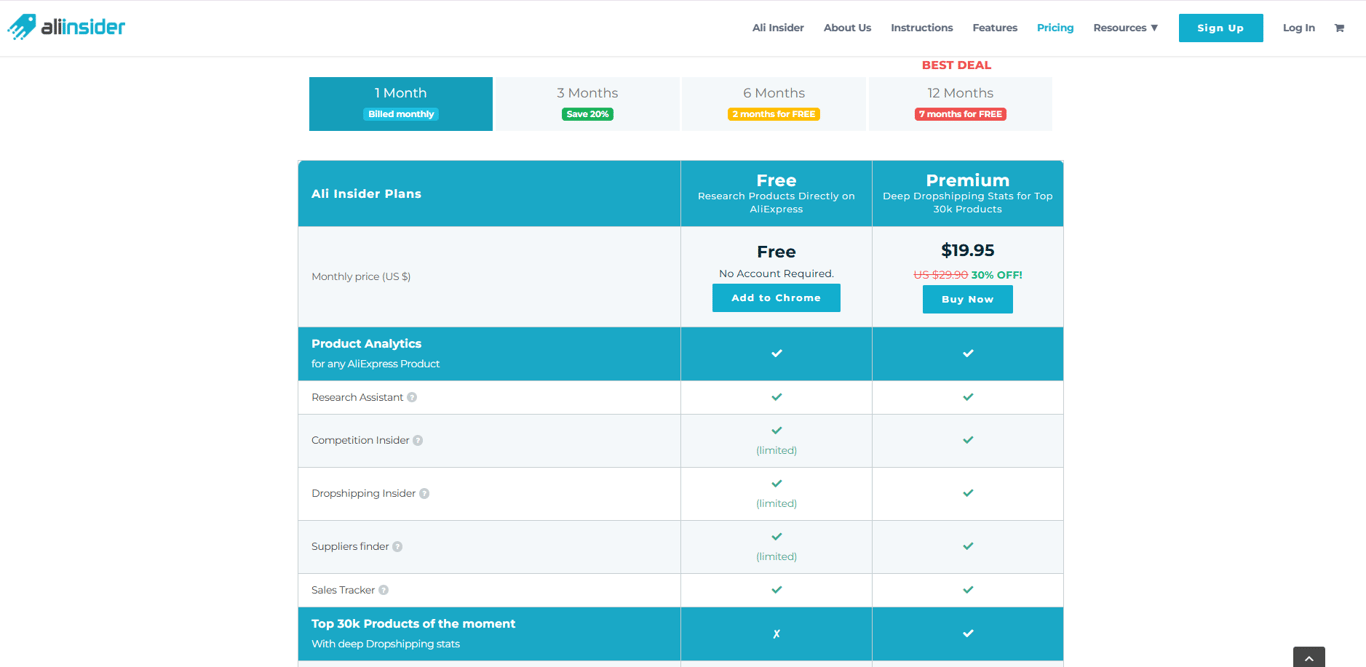Open the Ali Insider nav link
This screenshot has width=1366, height=667.
point(778,28)
